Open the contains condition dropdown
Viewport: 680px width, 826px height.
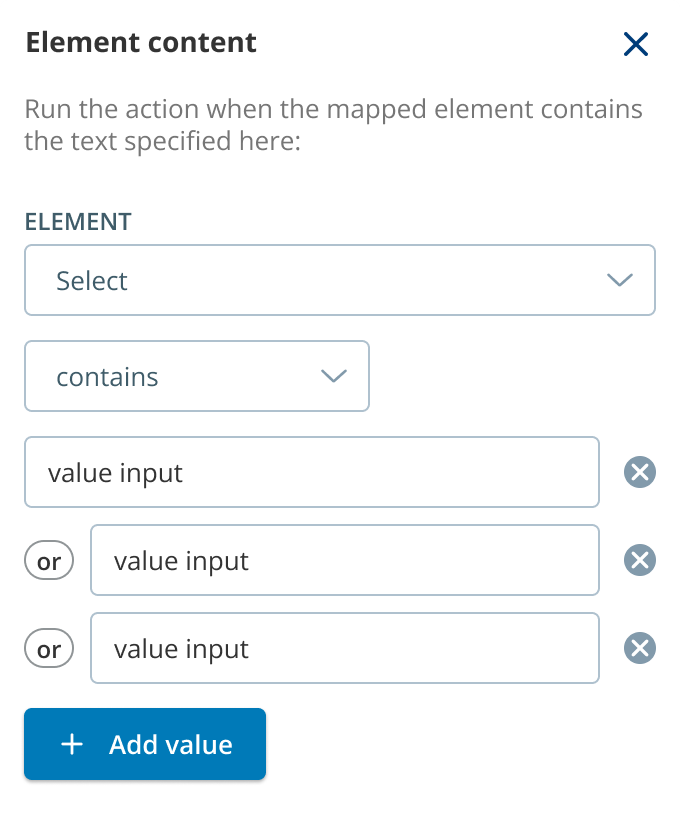point(196,376)
